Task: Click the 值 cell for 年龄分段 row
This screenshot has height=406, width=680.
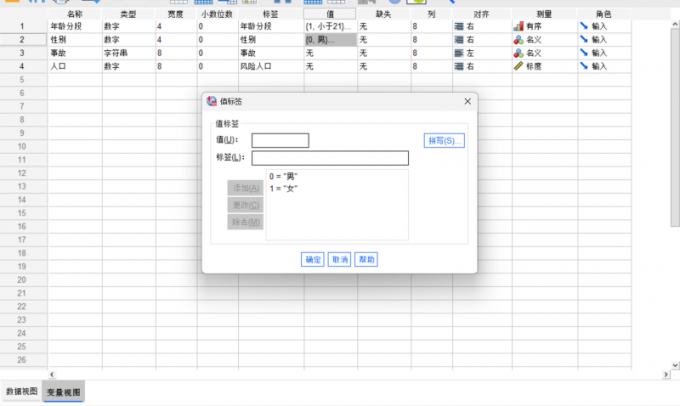Action: tap(329, 26)
